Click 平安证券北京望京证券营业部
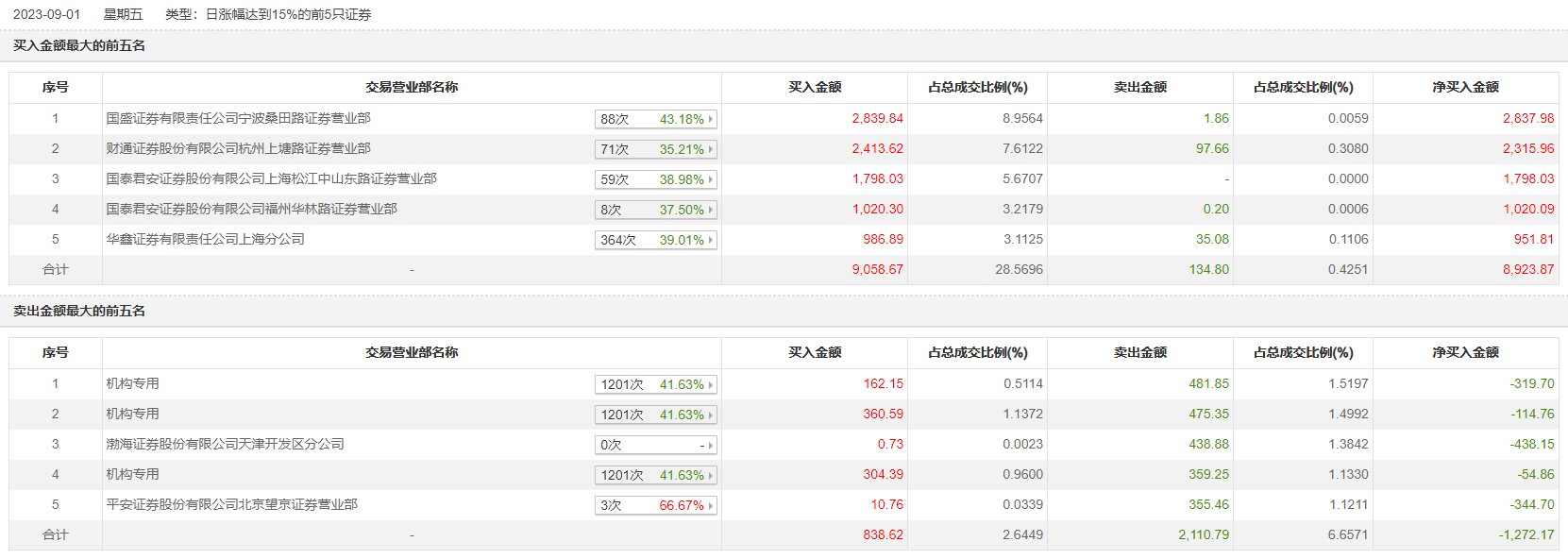 coord(231,504)
